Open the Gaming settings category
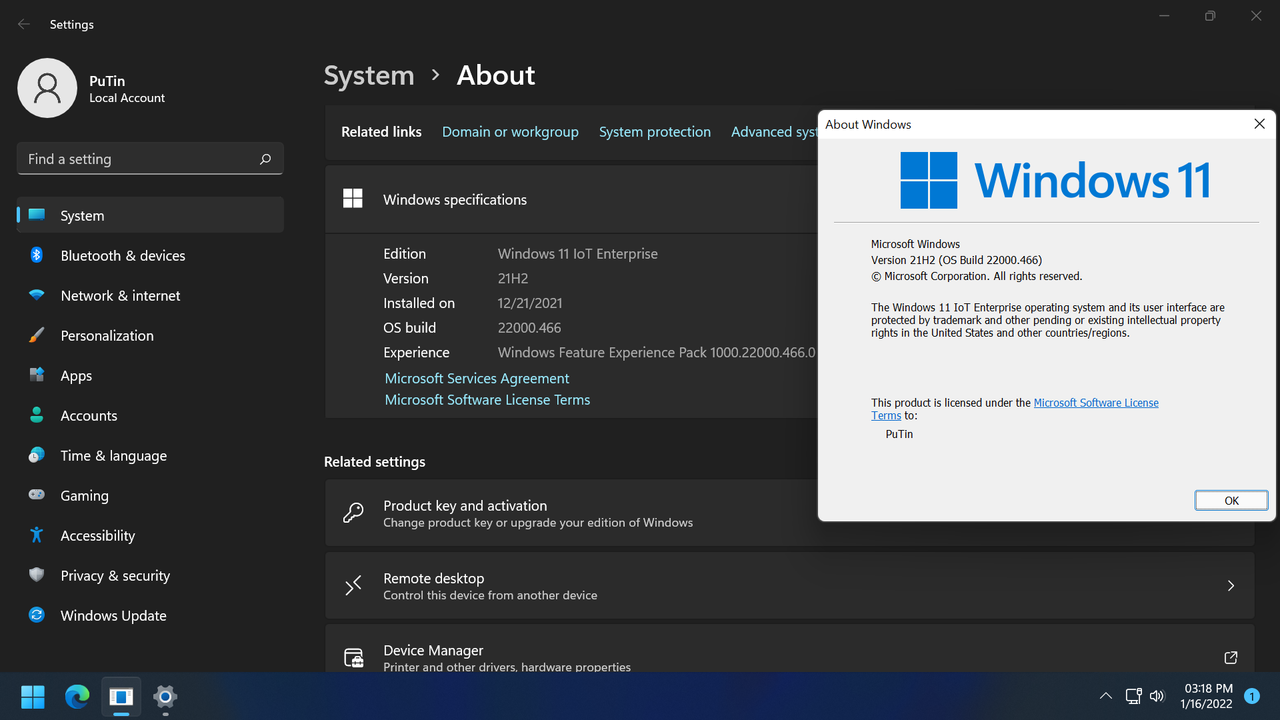 (x=84, y=496)
